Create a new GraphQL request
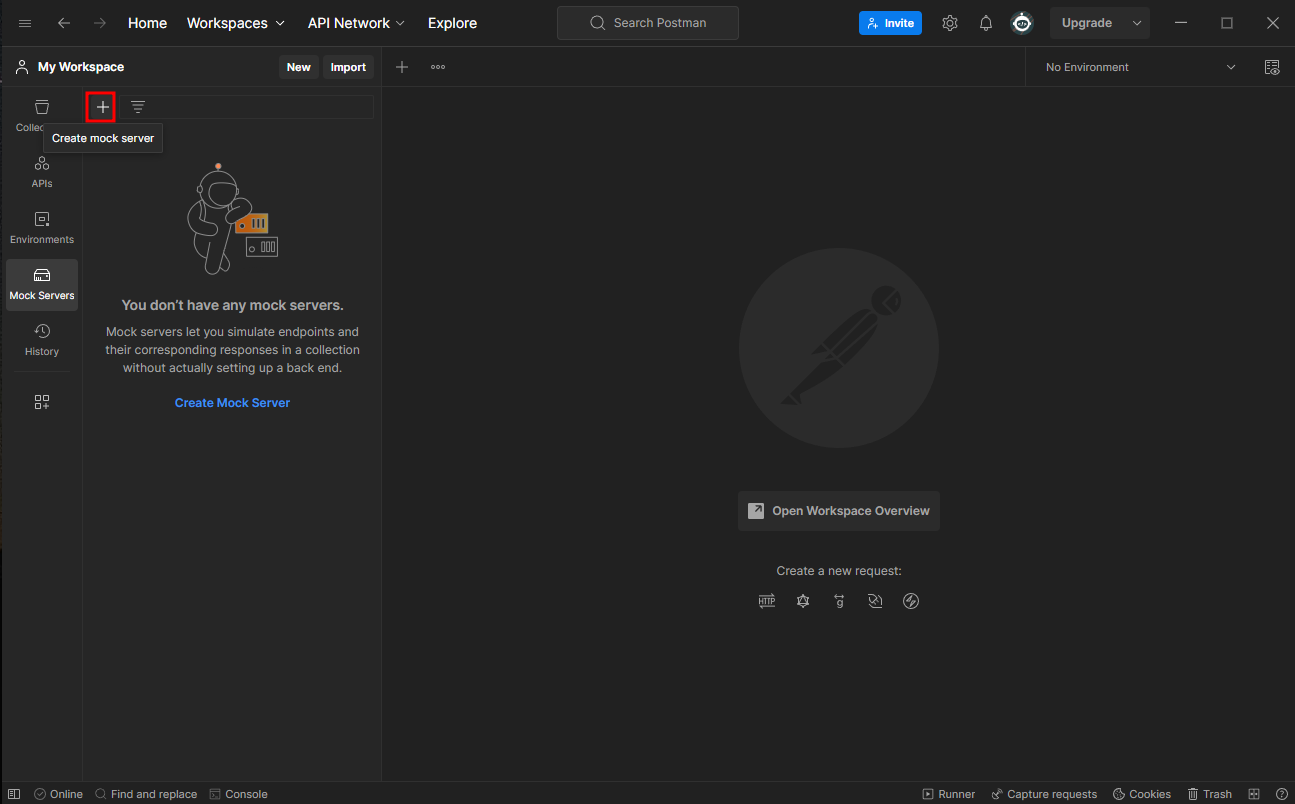This screenshot has height=804, width=1295. (x=803, y=601)
